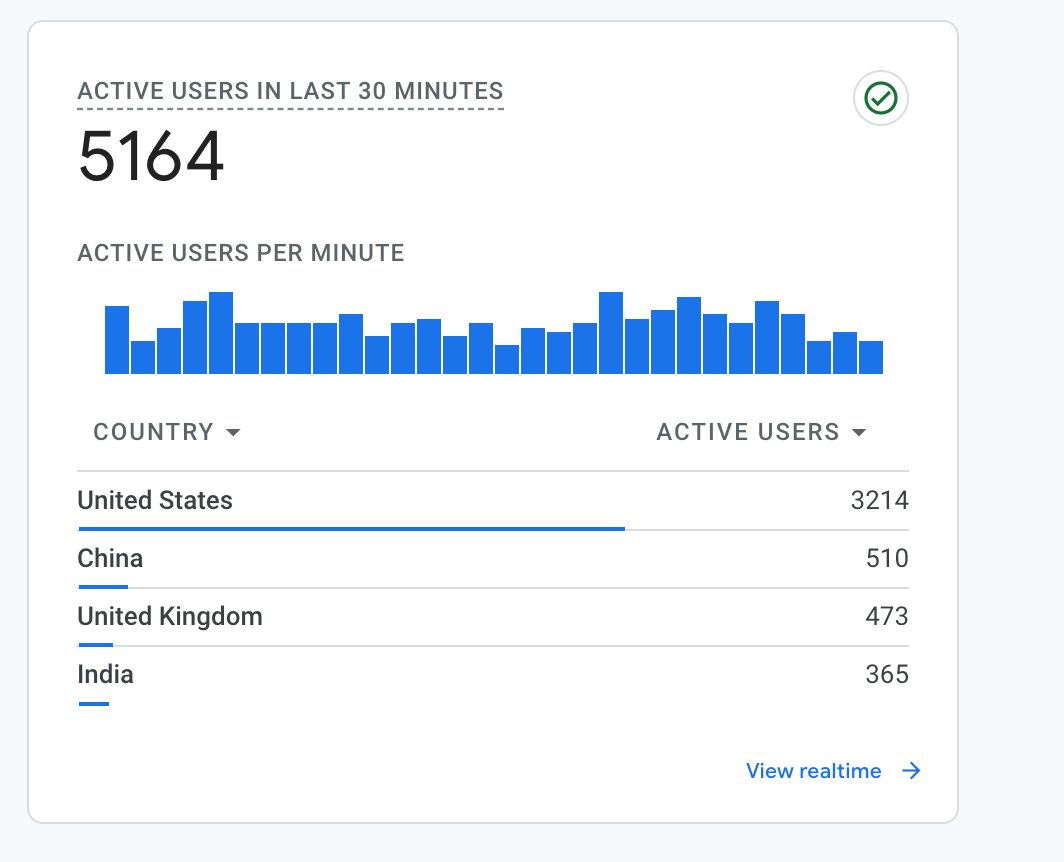
Task: Click the 510 active users value
Action: (x=887, y=558)
